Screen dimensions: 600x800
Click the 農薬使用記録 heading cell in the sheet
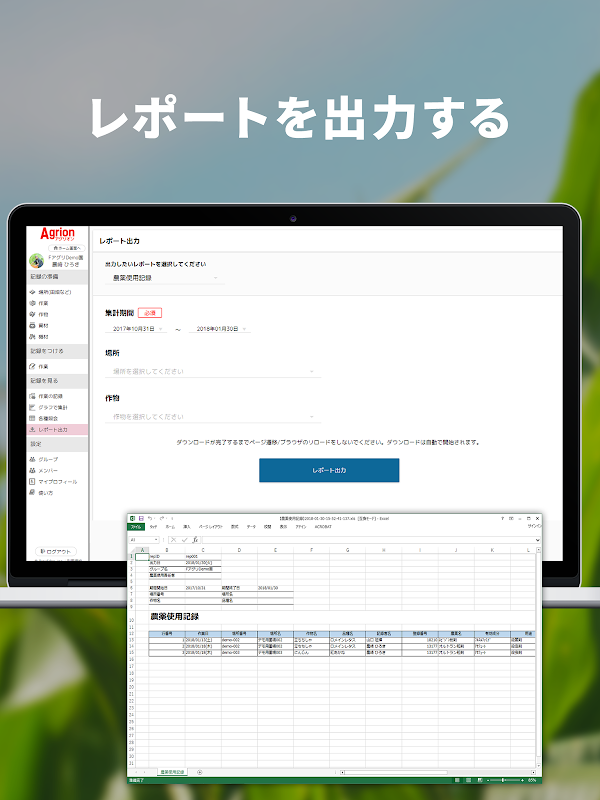pos(174,617)
